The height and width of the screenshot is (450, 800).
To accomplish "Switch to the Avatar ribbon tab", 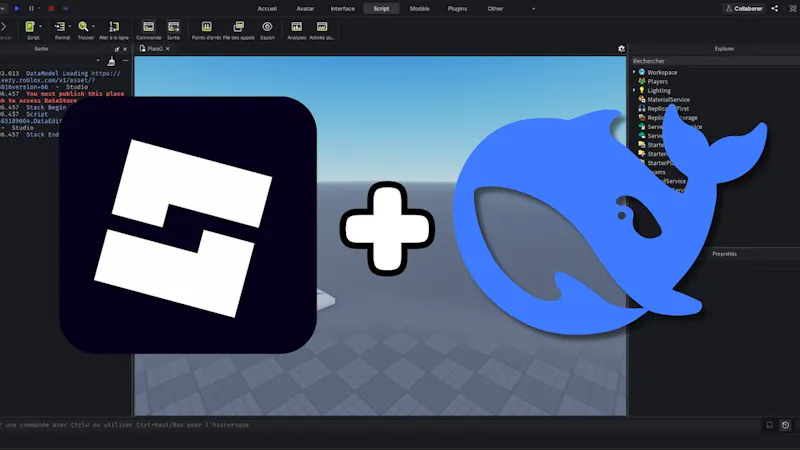I will 305,9.
